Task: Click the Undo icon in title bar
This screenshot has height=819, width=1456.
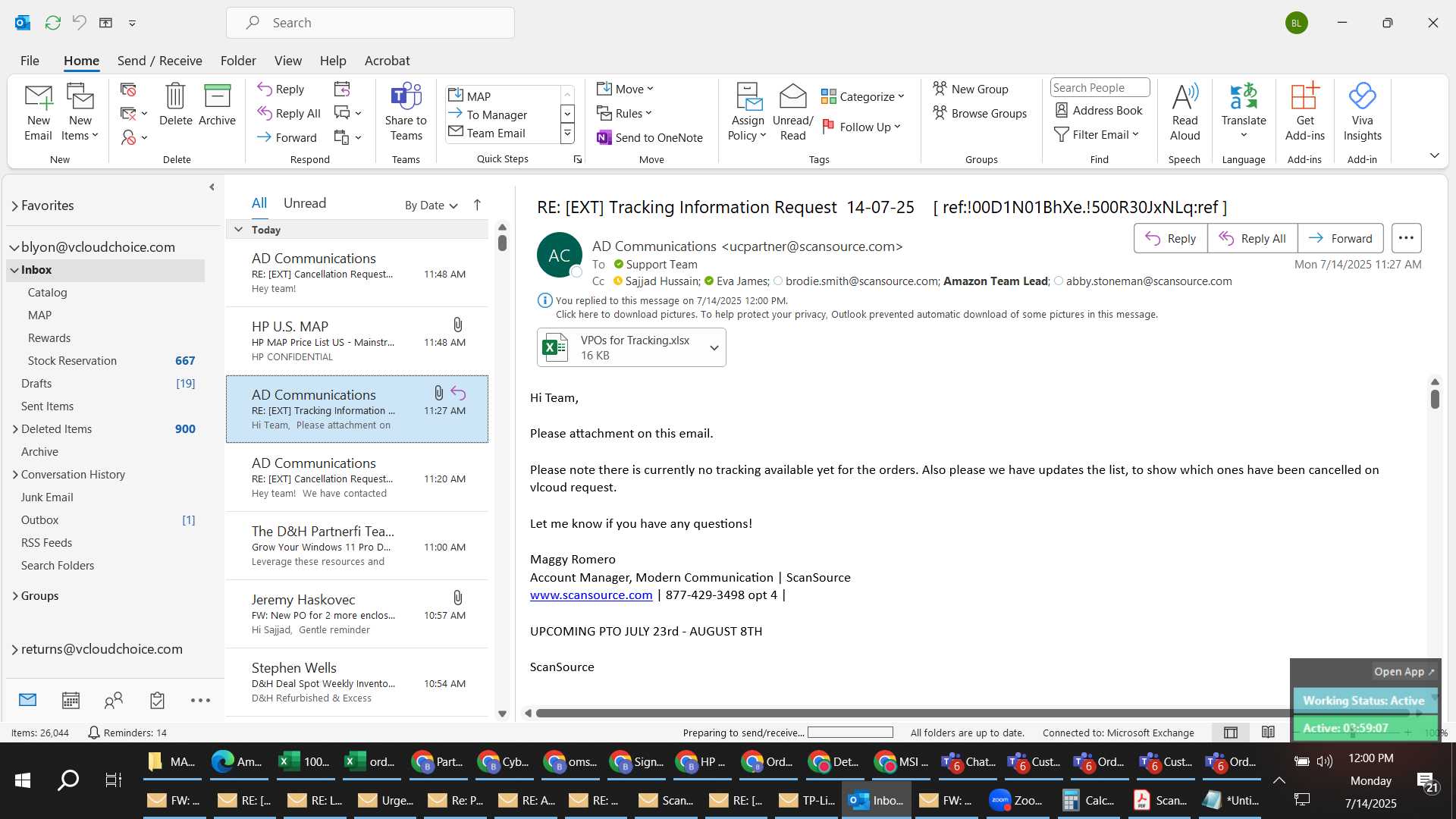Action: pos(80,23)
